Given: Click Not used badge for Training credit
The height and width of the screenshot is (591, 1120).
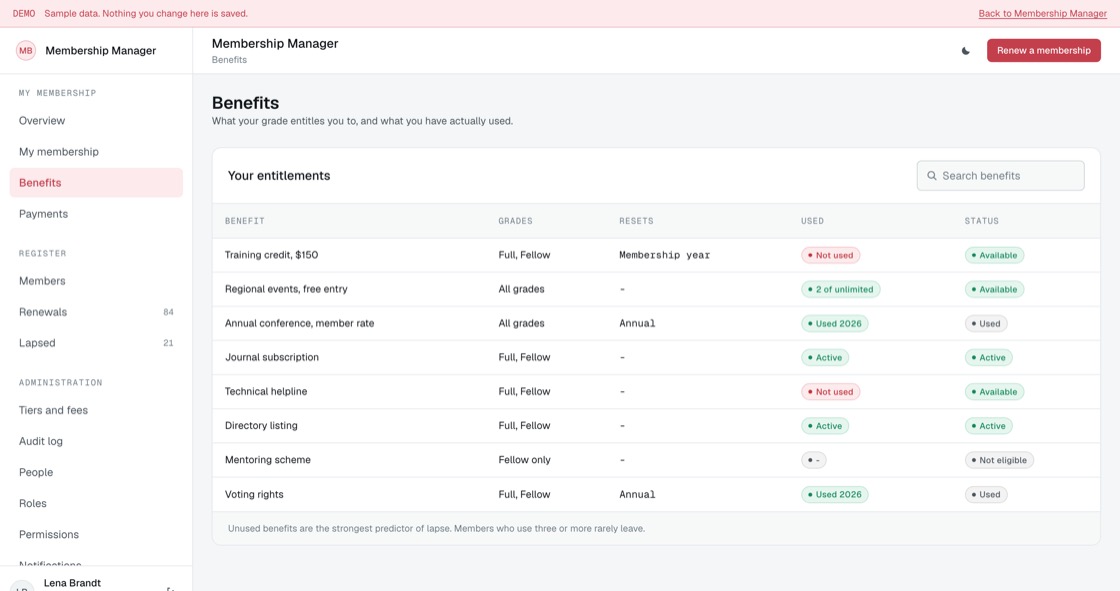Looking at the screenshot, I should (x=830, y=255).
